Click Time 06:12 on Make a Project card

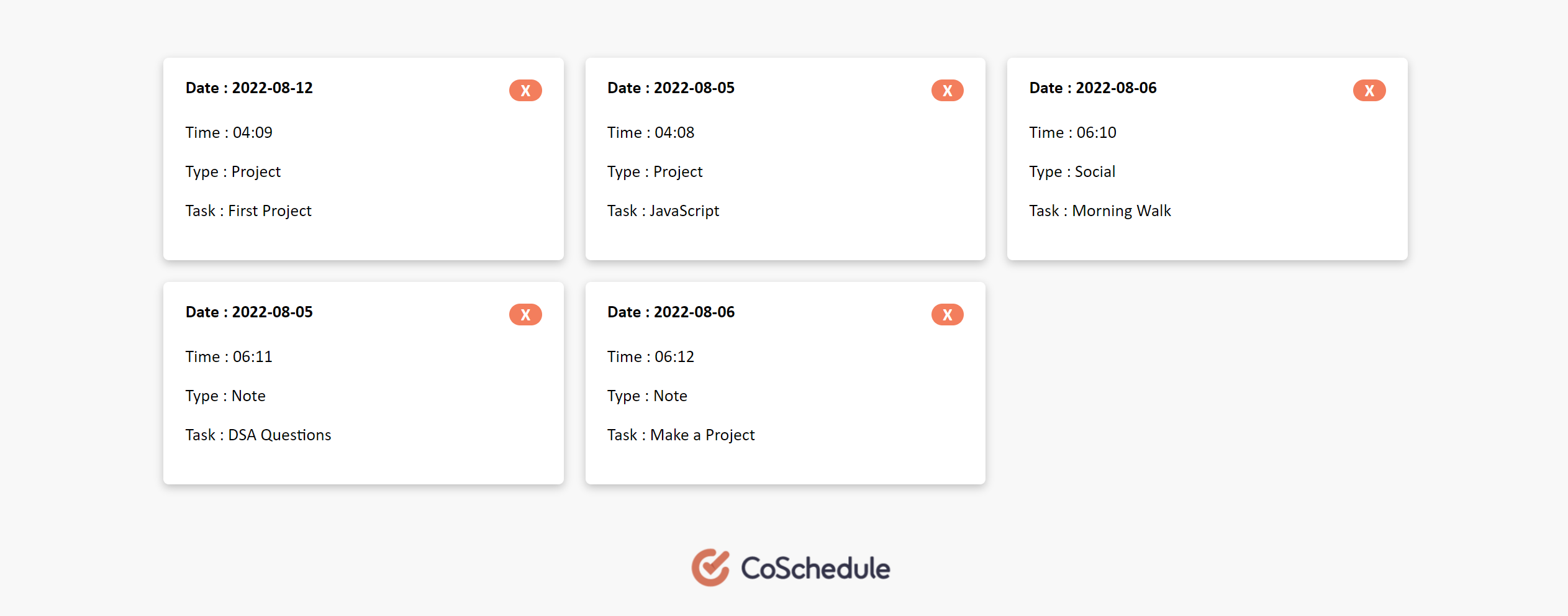(650, 356)
